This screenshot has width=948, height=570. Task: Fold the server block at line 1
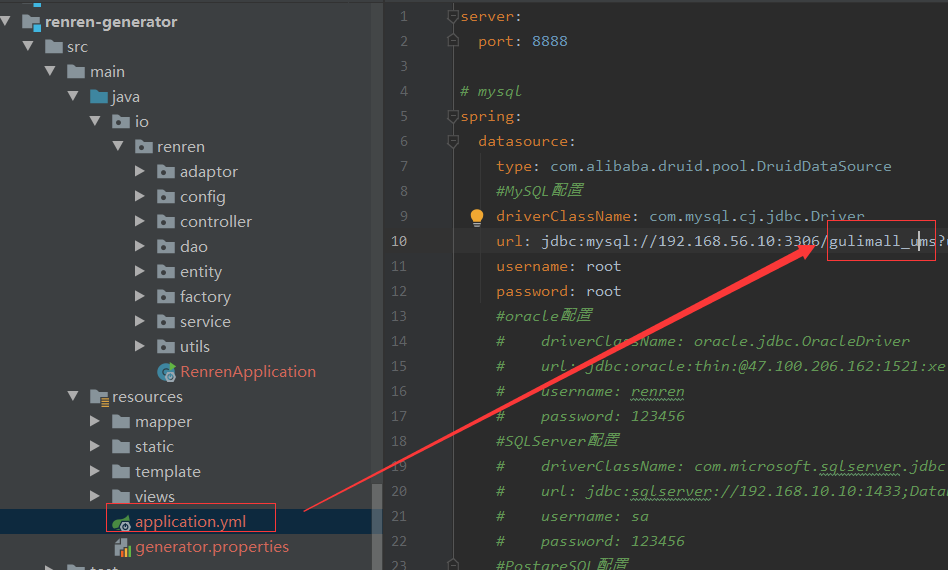pyautogui.click(x=453, y=16)
